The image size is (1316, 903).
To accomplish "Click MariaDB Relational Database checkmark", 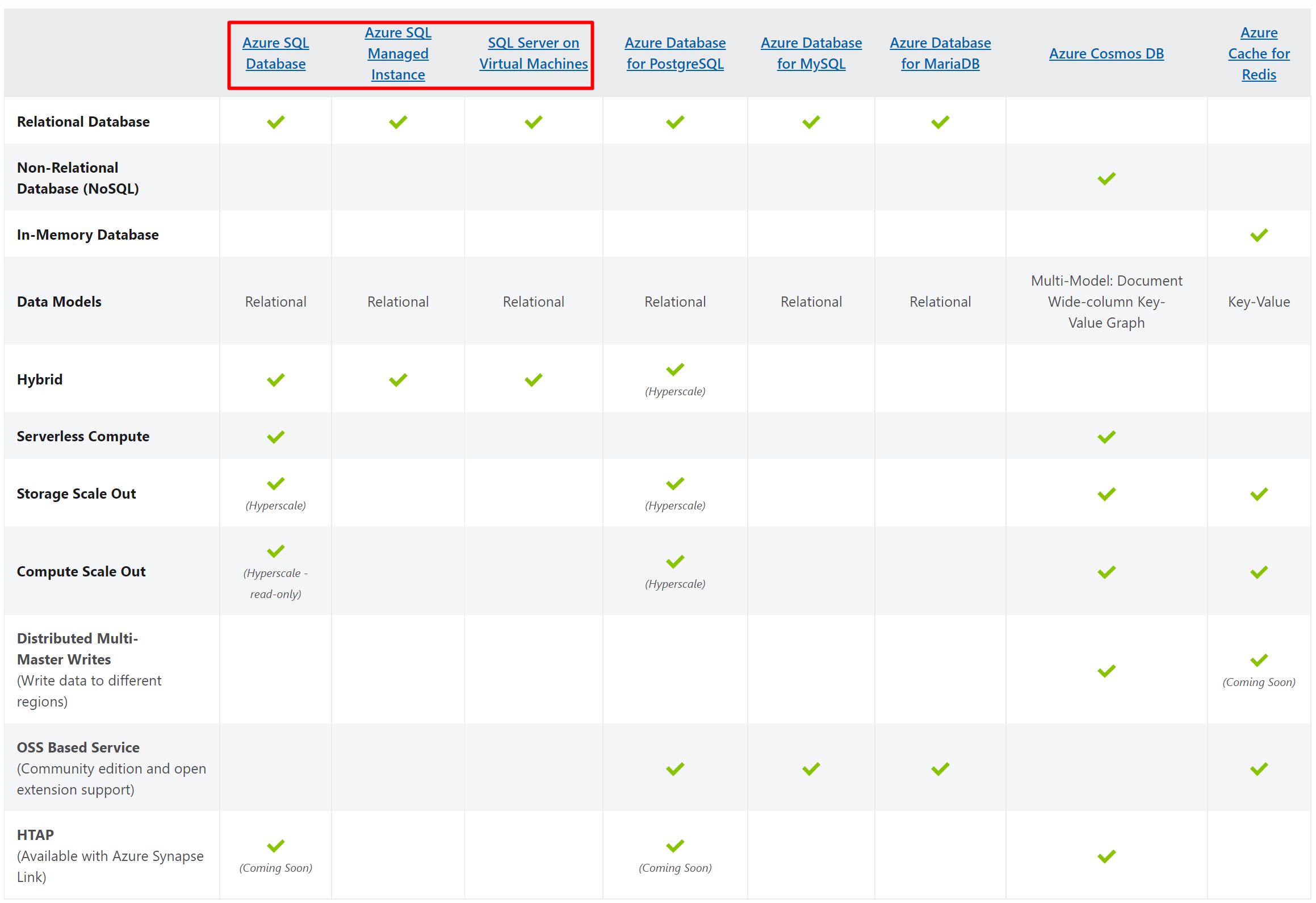I will click(x=940, y=122).
